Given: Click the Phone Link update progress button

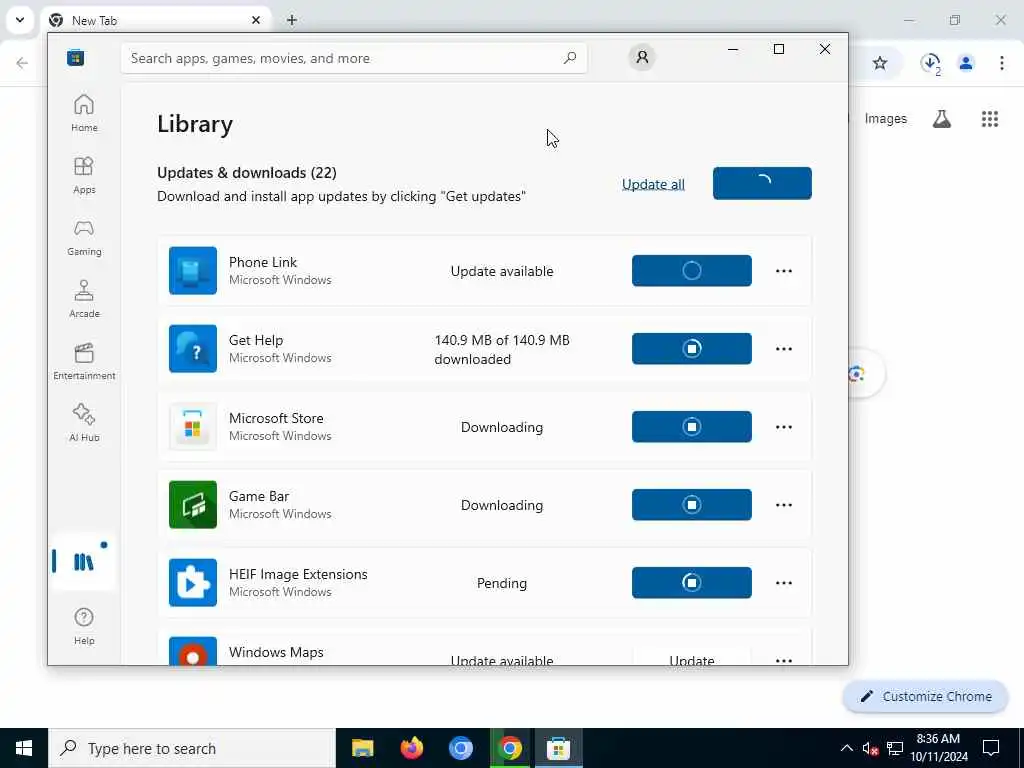Looking at the screenshot, I should point(692,270).
